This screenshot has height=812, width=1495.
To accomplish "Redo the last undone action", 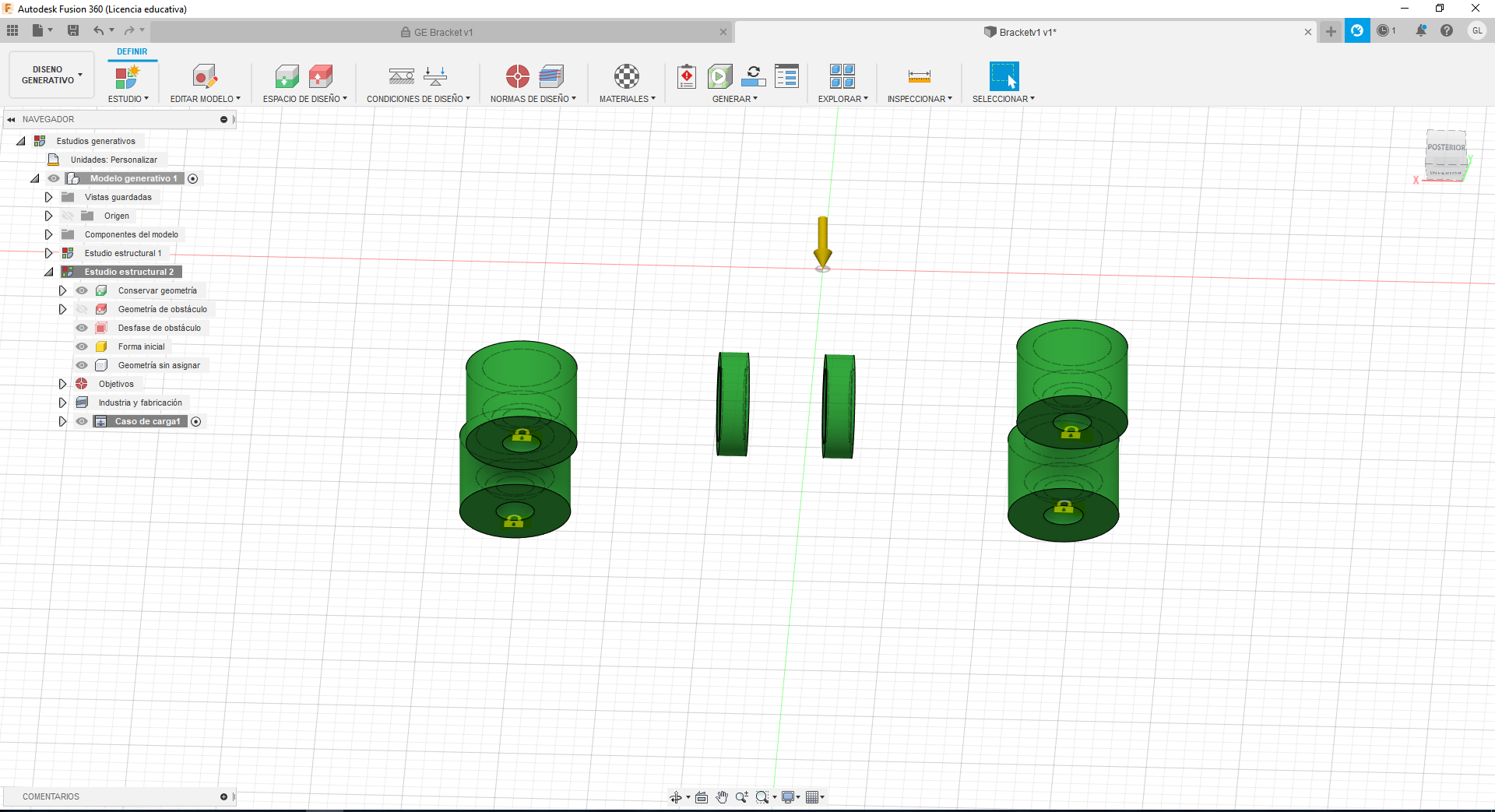I will [x=129, y=30].
